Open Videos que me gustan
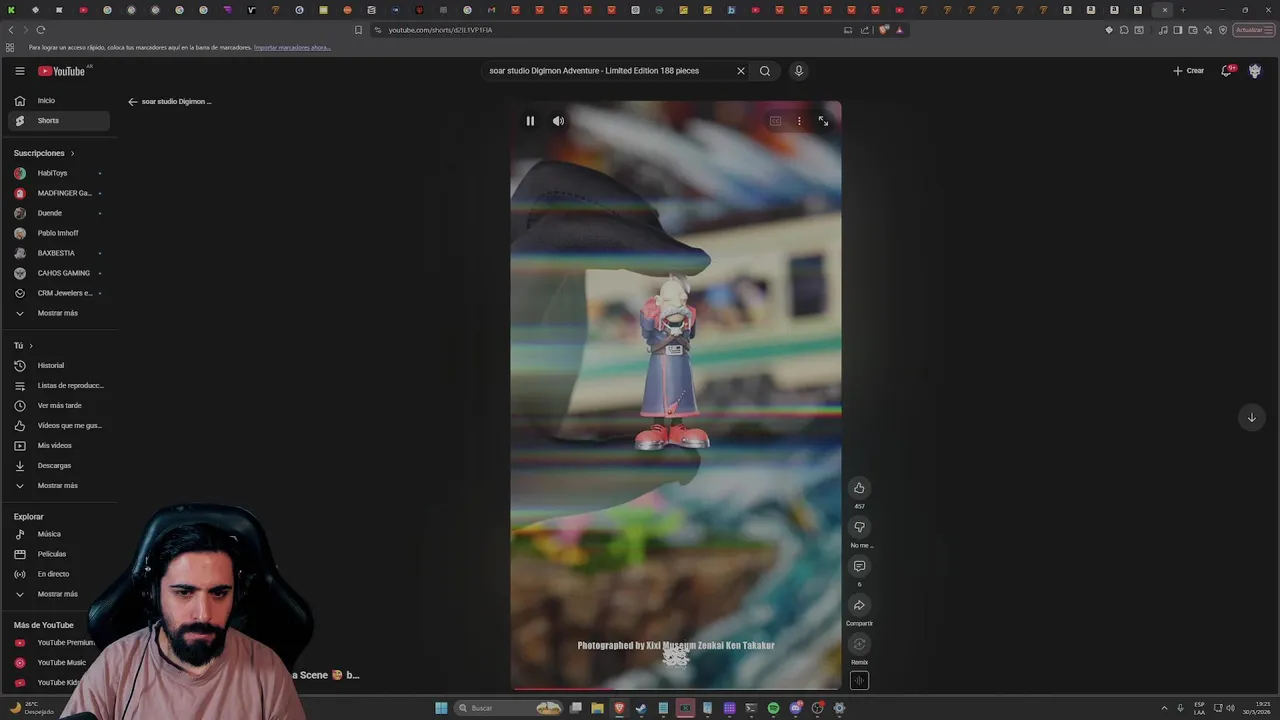Viewport: 1280px width, 720px height. [x=59, y=426]
